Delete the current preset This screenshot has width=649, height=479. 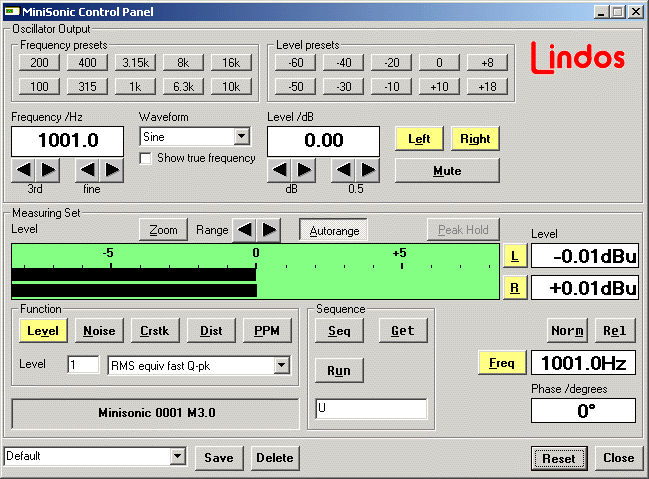[x=275, y=458]
